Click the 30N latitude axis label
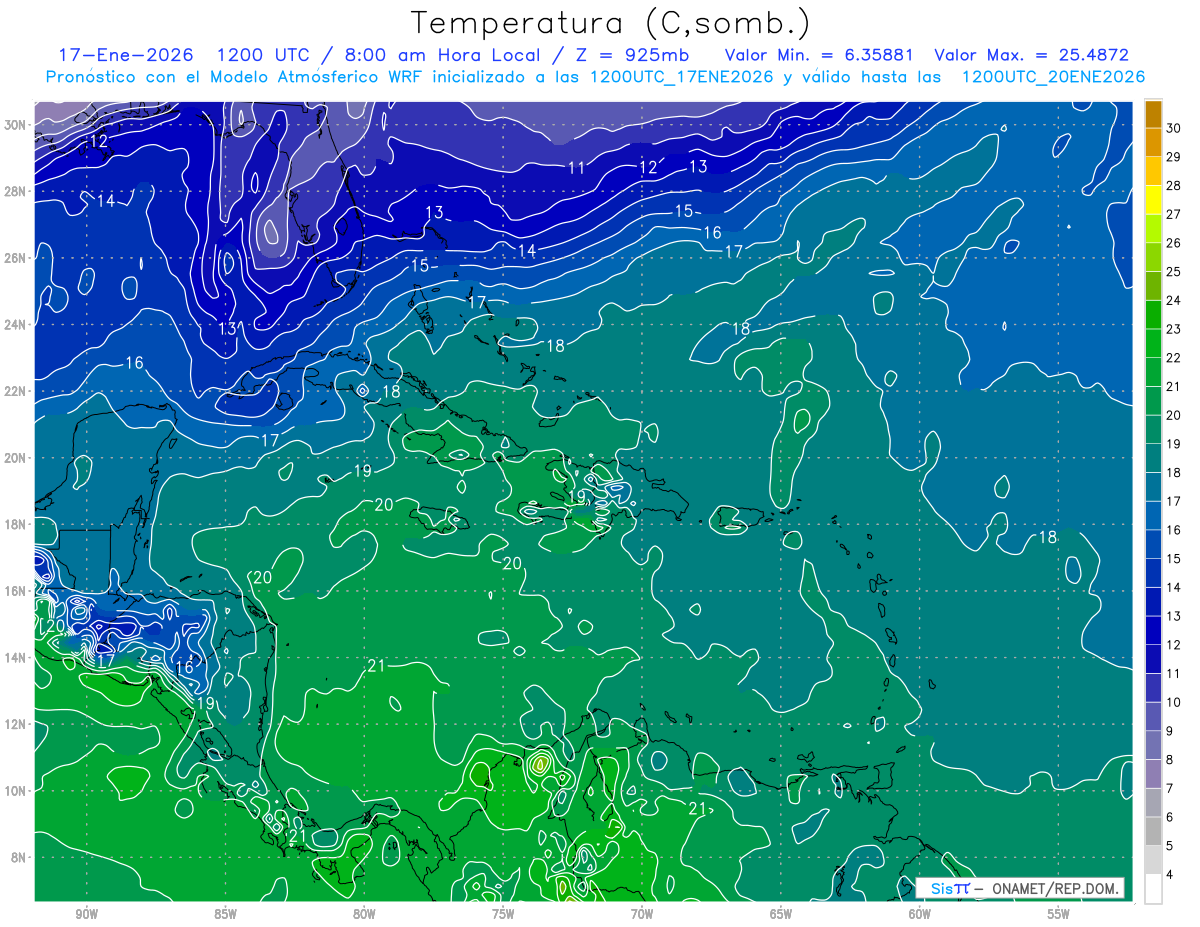The width and height of the screenshot is (1200, 927). [17, 125]
